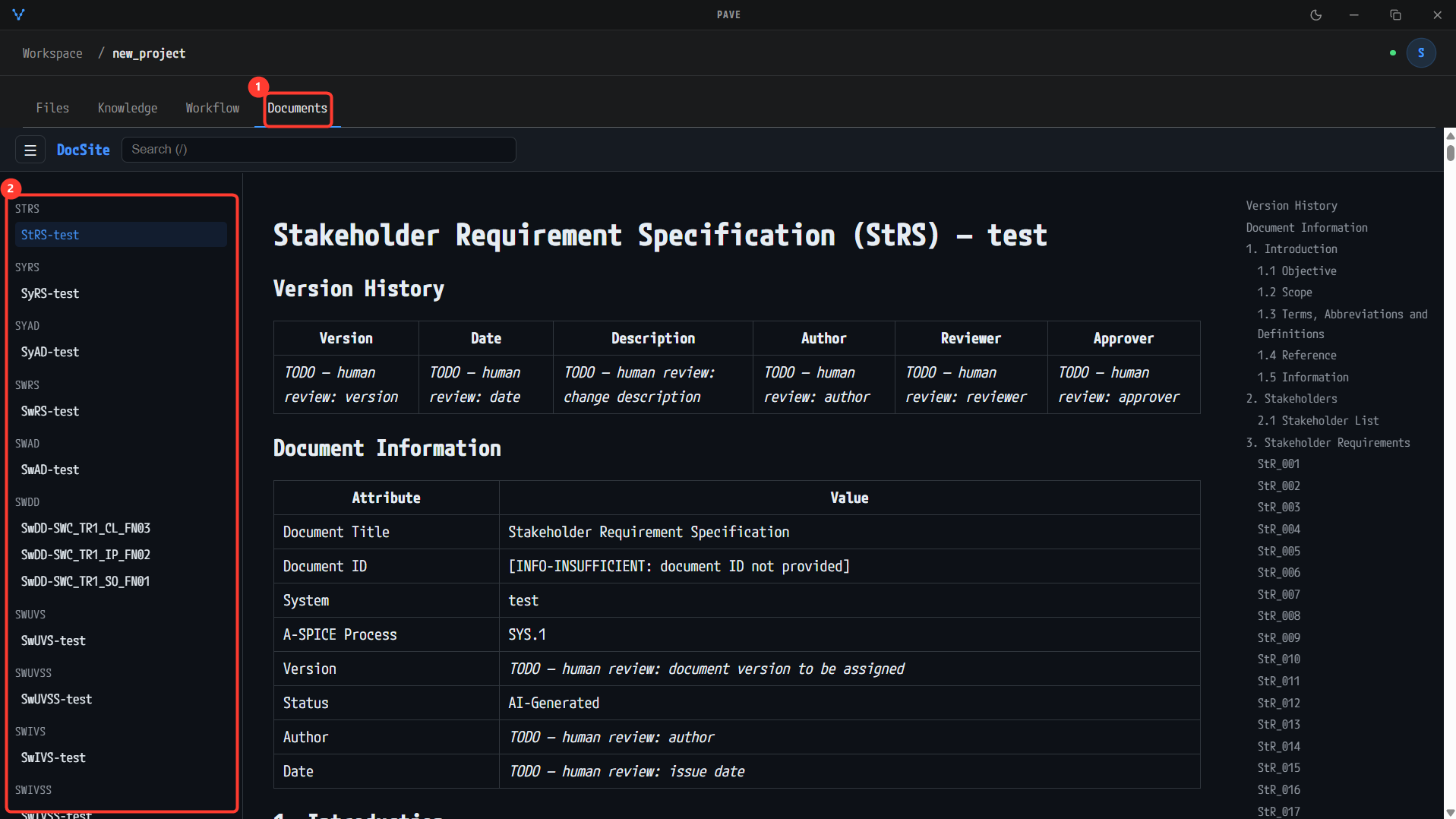Image resolution: width=1456 pixels, height=819 pixels.
Task: Jump to StR_001 in outline
Action: tap(1278, 464)
